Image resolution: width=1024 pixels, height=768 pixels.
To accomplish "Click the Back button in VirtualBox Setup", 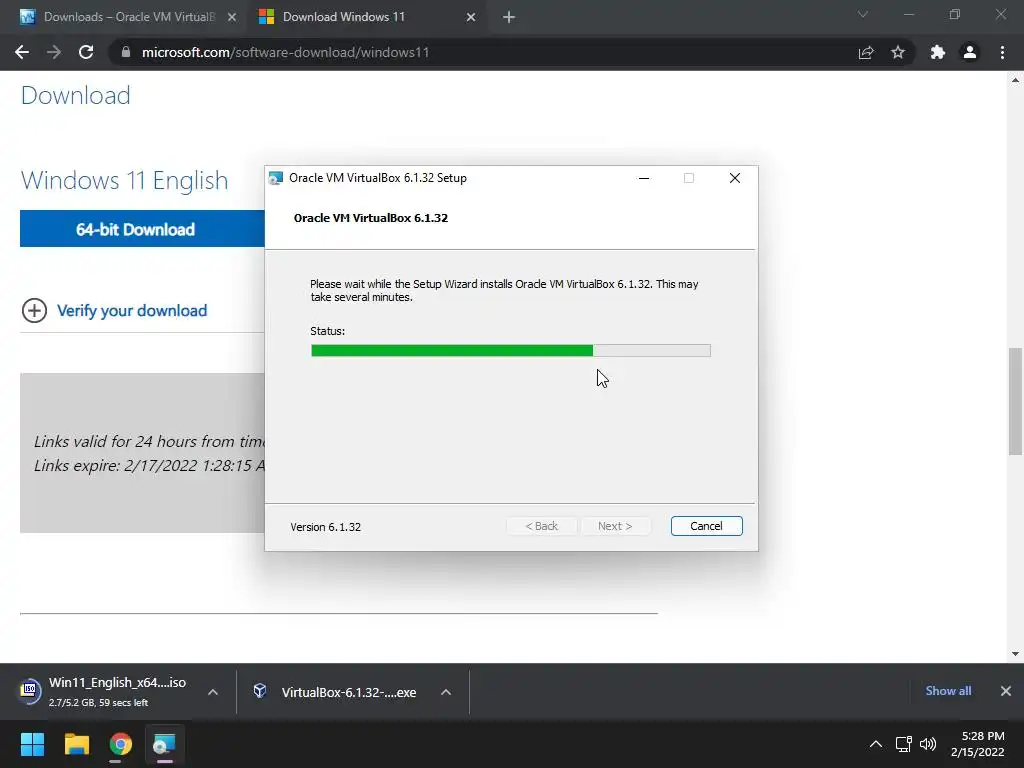I will pos(541,526).
